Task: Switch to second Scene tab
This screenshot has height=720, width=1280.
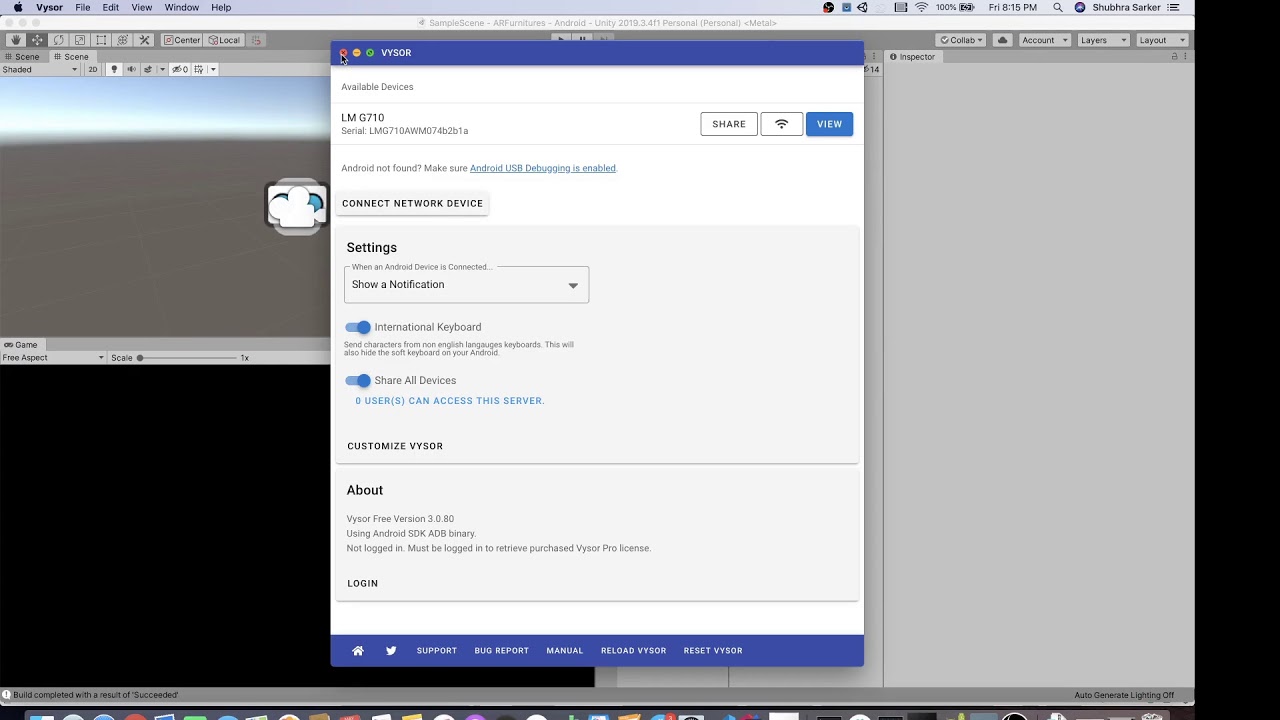Action: pyautogui.click(x=71, y=57)
